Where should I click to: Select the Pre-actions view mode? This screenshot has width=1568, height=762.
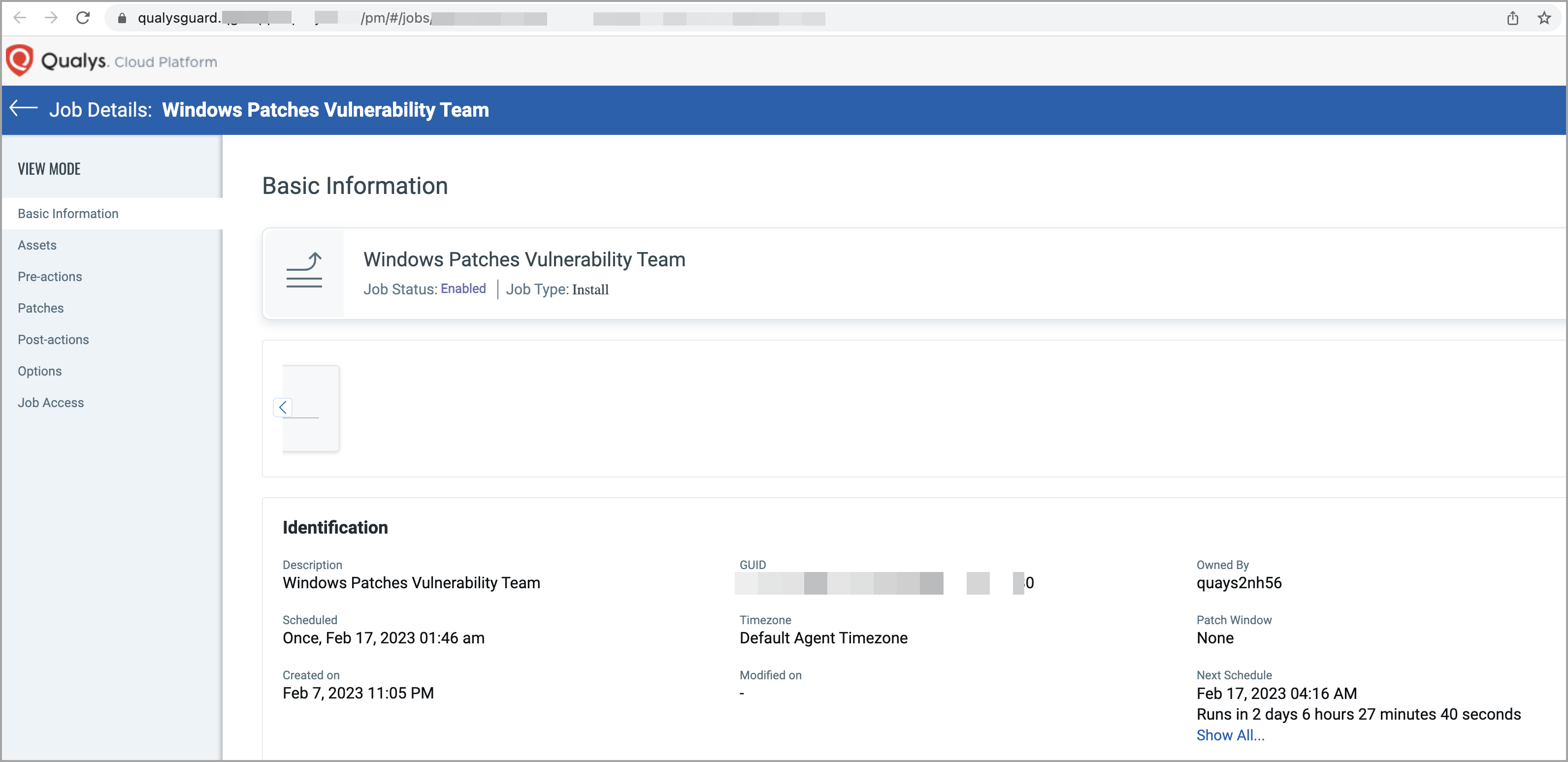[49, 276]
